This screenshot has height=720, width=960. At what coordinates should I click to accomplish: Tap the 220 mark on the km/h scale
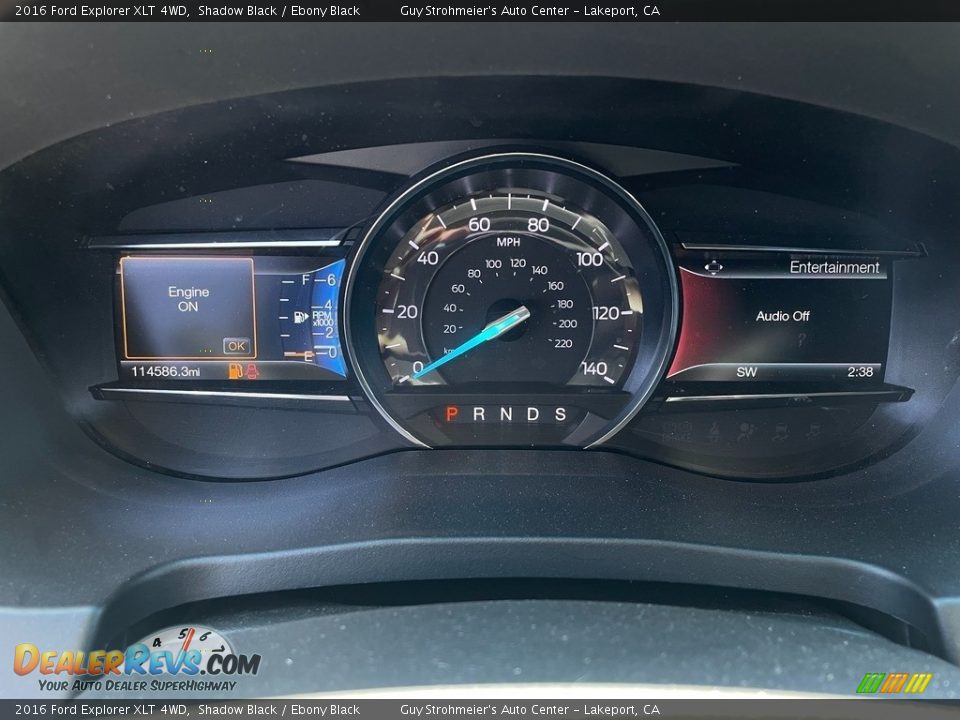tap(563, 343)
